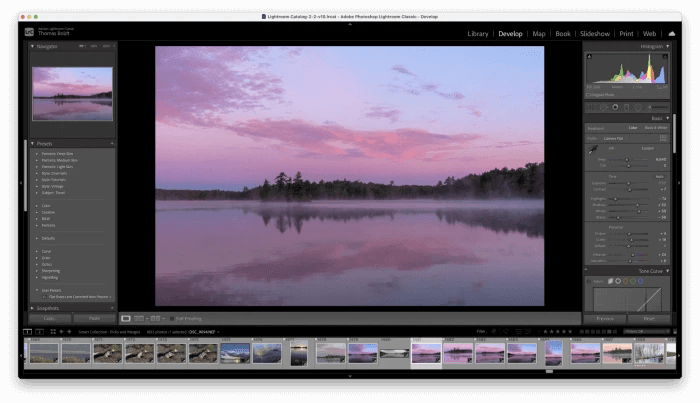Select the Adjustment Brush tool icon
Viewport: 700px width, 403px height.
[x=658, y=107]
